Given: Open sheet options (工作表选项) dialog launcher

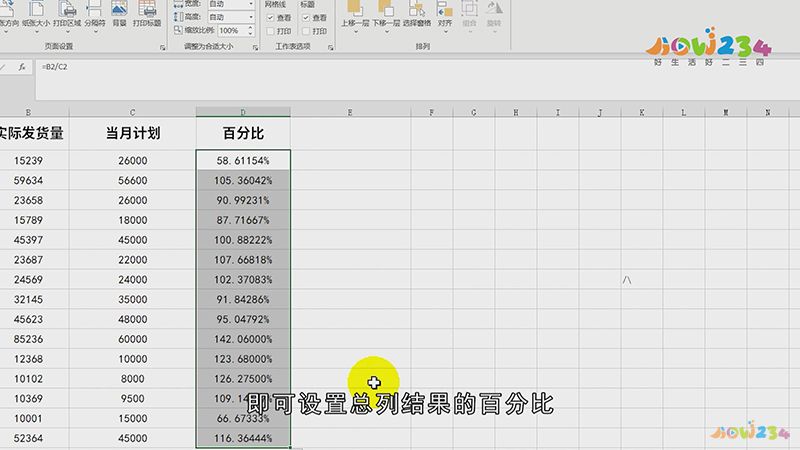Looking at the screenshot, I should pos(331,47).
